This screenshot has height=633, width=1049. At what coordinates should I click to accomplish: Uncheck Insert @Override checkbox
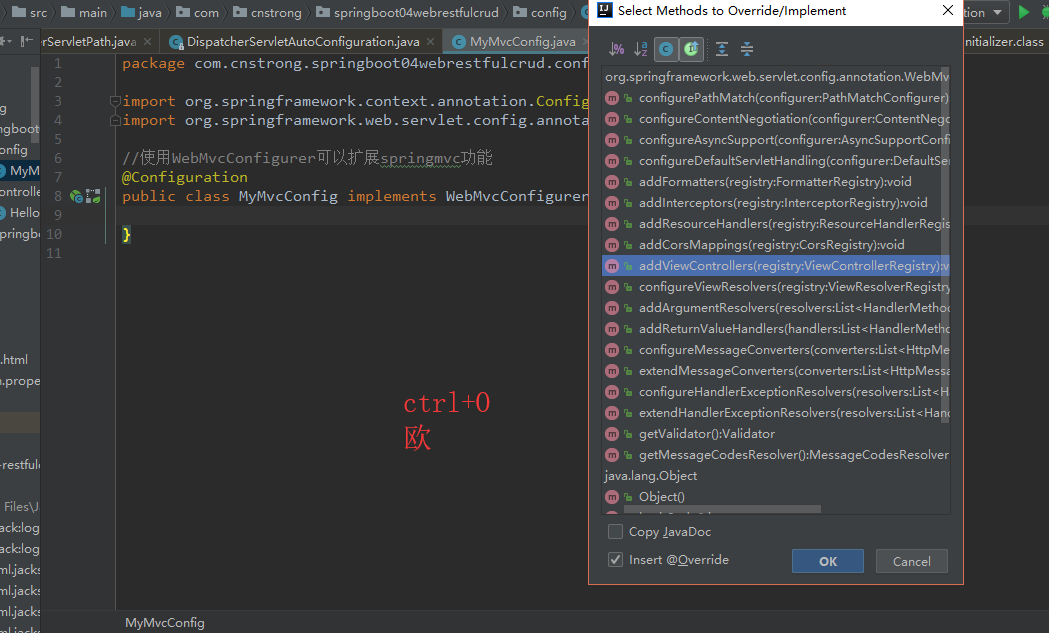(x=615, y=559)
